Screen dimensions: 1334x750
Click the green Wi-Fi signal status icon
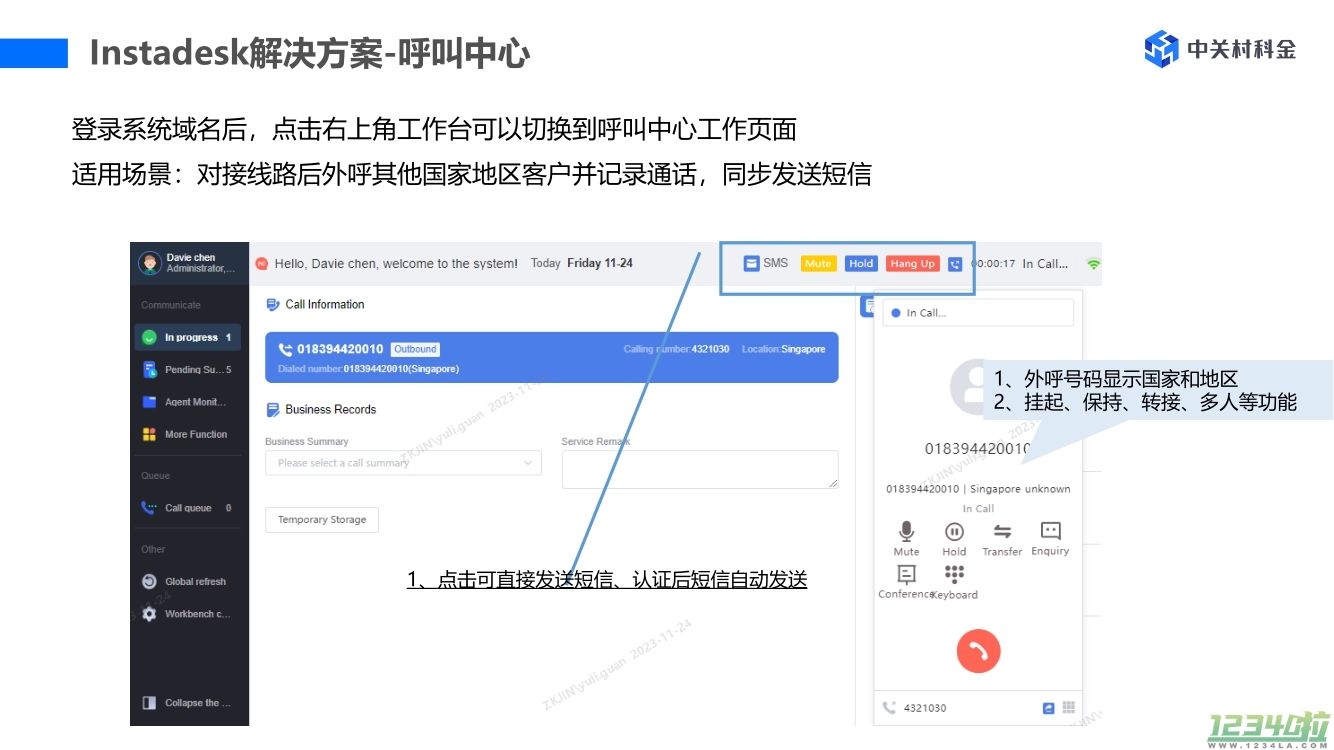(1093, 264)
